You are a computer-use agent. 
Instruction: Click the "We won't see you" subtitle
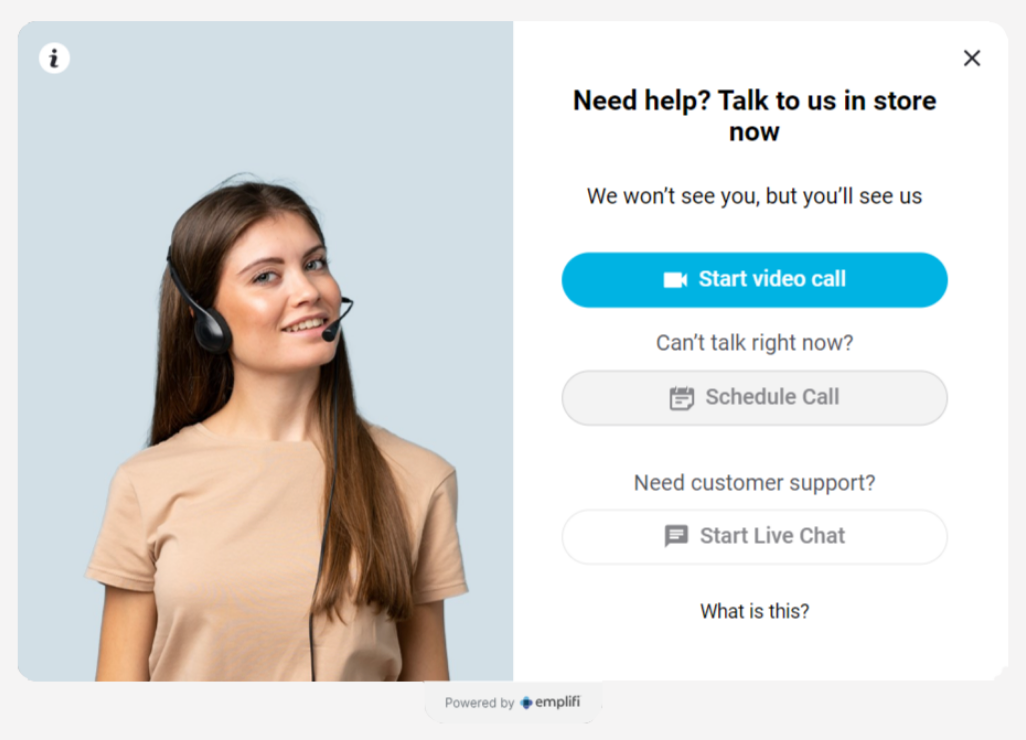pyautogui.click(x=754, y=196)
